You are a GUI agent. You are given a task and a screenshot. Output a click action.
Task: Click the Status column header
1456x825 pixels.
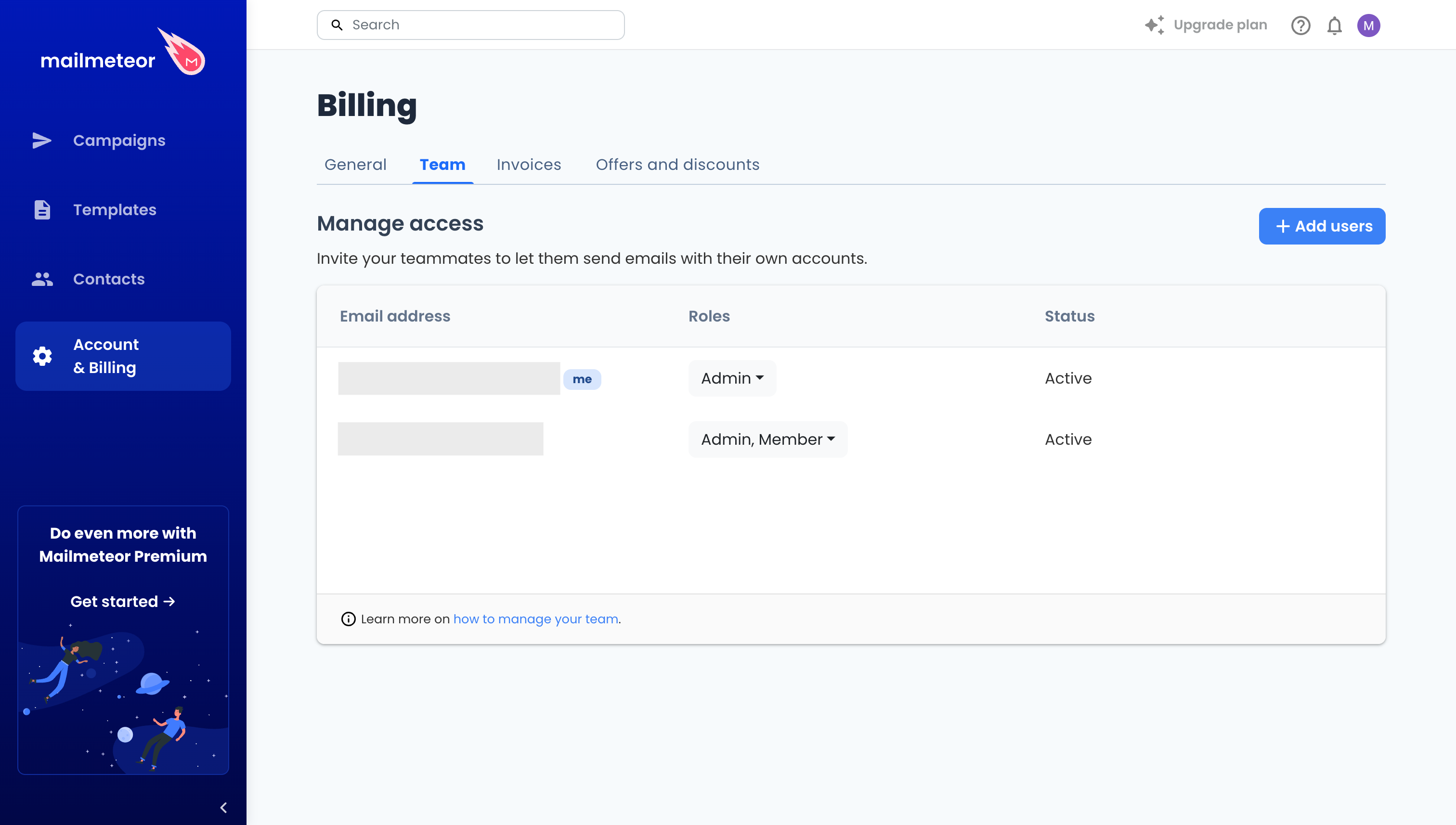1069,316
